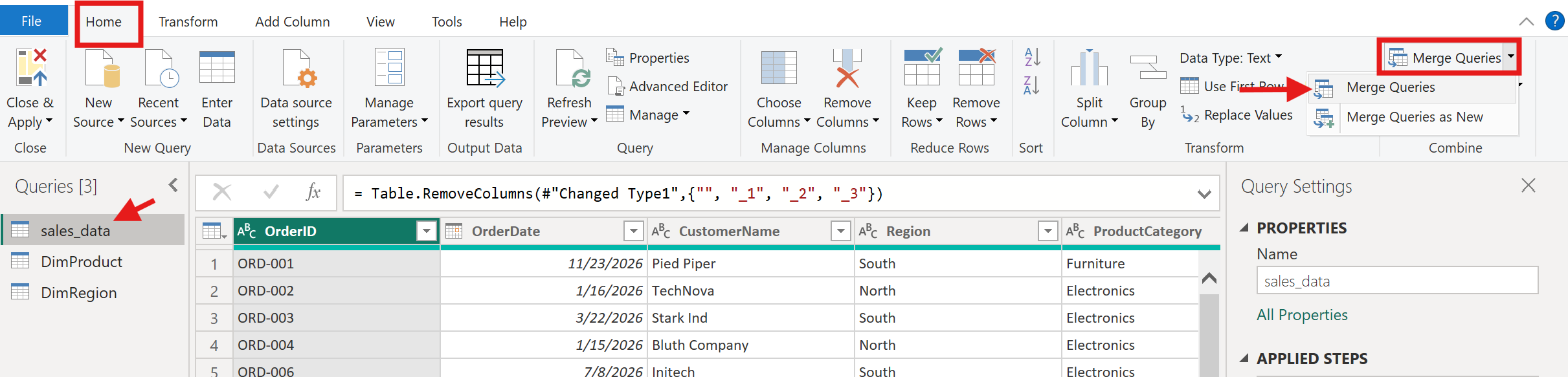Click the Remove Rows icon
1568x377 pixels.
point(976,67)
